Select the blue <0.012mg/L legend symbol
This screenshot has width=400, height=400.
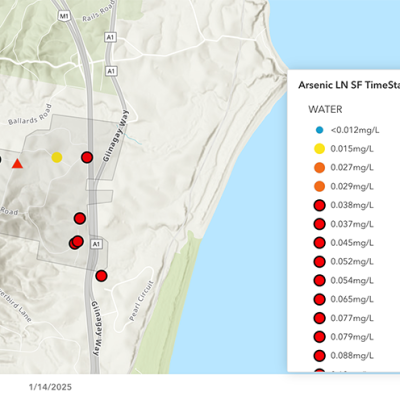coord(319,130)
